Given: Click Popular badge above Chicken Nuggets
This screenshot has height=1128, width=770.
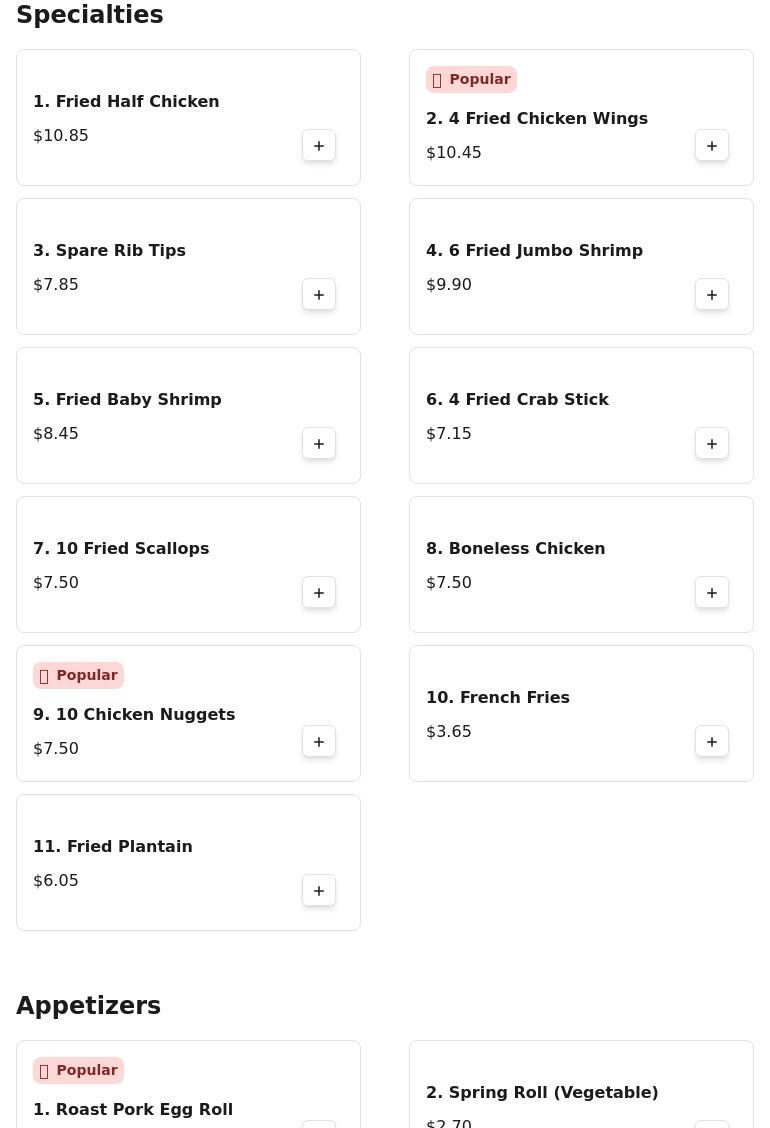Looking at the screenshot, I should (x=78, y=676).
